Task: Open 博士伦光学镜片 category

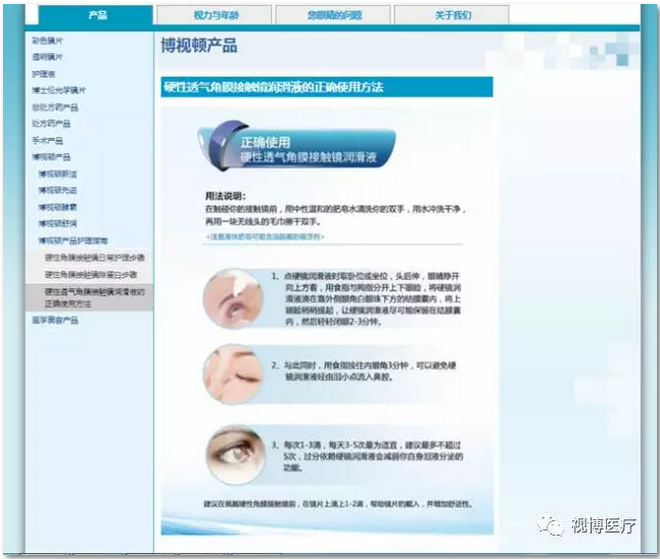Action: click(58, 90)
